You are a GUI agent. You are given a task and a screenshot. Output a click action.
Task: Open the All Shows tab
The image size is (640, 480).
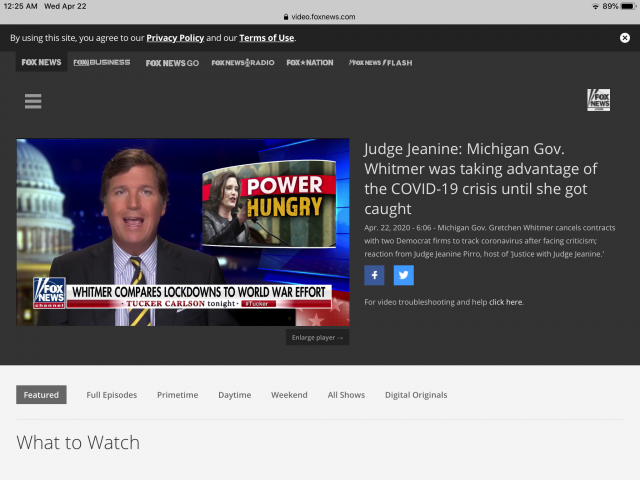pyautogui.click(x=346, y=395)
